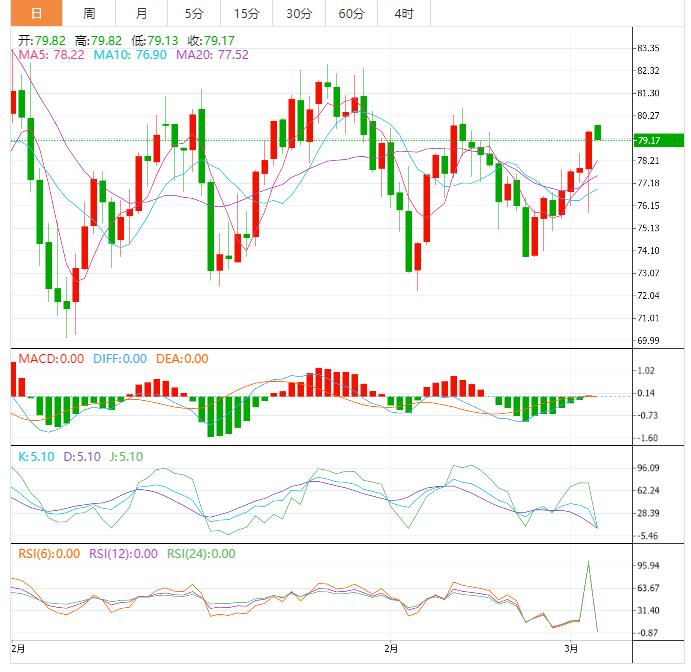Click the K:5.10 KDJ label
This screenshot has width=691, height=672.
(36, 457)
